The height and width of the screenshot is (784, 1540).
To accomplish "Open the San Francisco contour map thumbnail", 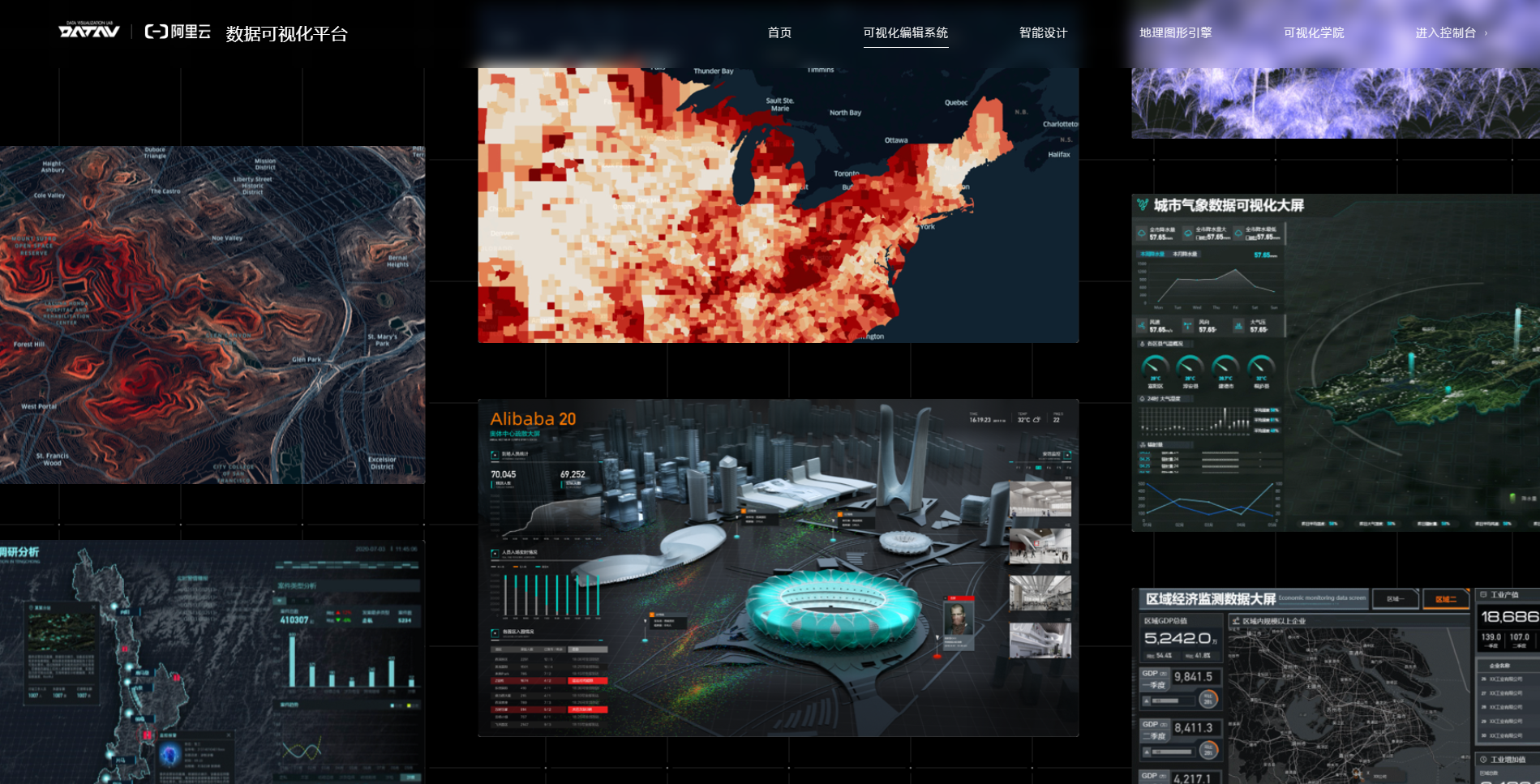I will click(212, 315).
